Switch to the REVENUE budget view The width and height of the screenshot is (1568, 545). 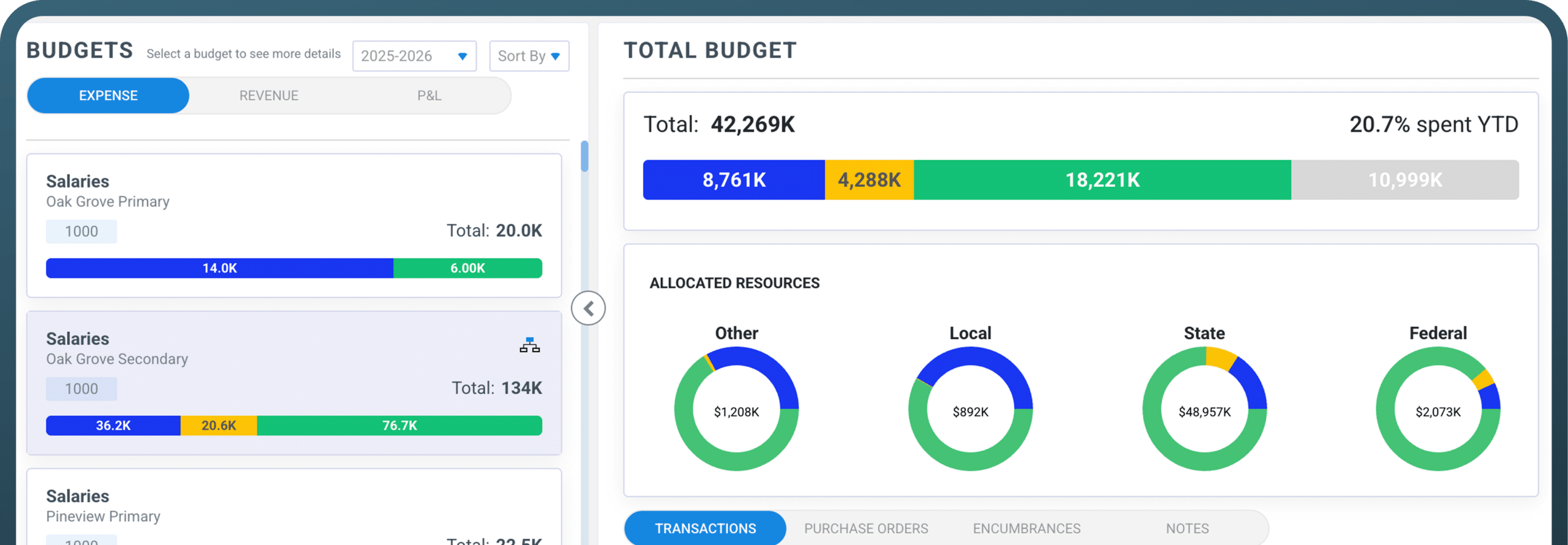point(269,96)
